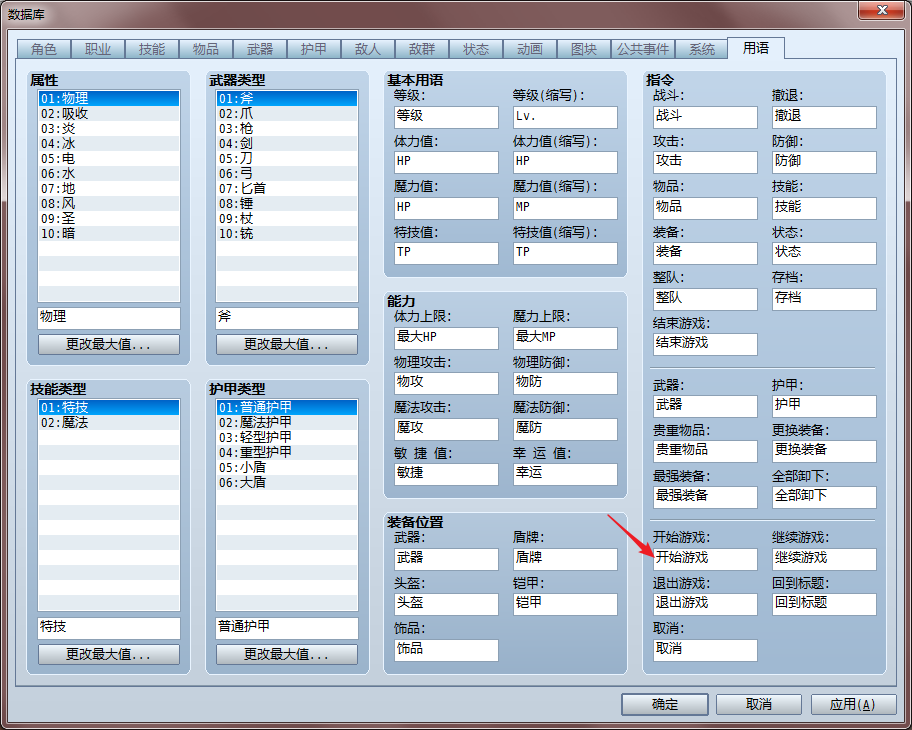Click the 魔法防御 field showing 魔防

(x=565, y=429)
